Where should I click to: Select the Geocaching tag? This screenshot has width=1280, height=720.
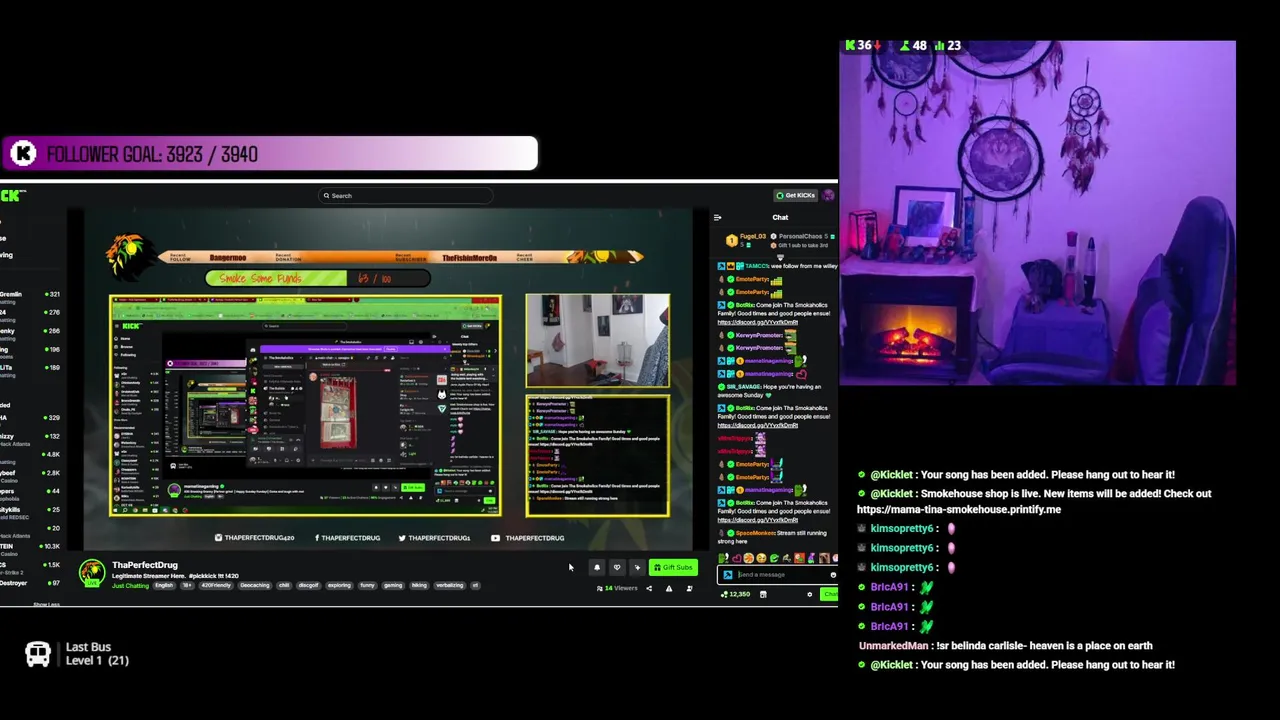(255, 585)
